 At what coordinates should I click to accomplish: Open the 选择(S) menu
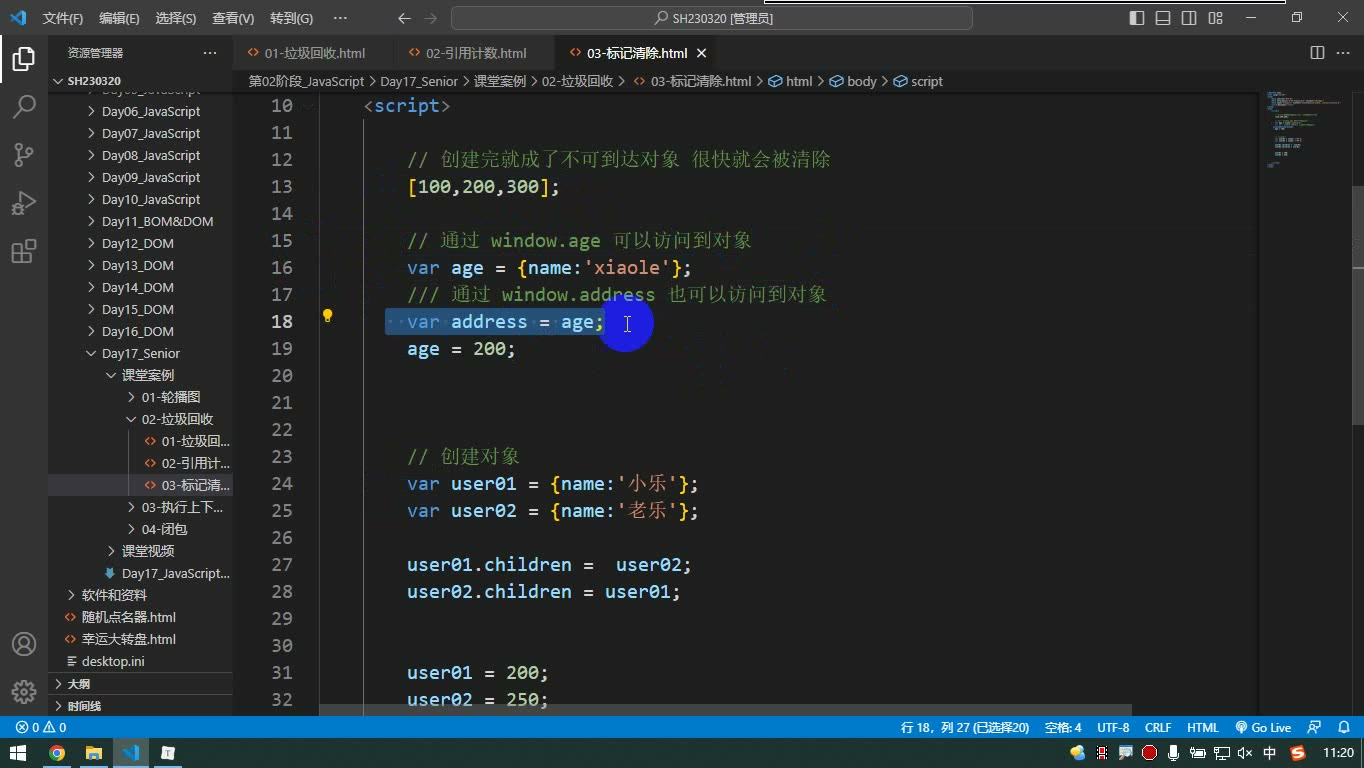(x=176, y=18)
